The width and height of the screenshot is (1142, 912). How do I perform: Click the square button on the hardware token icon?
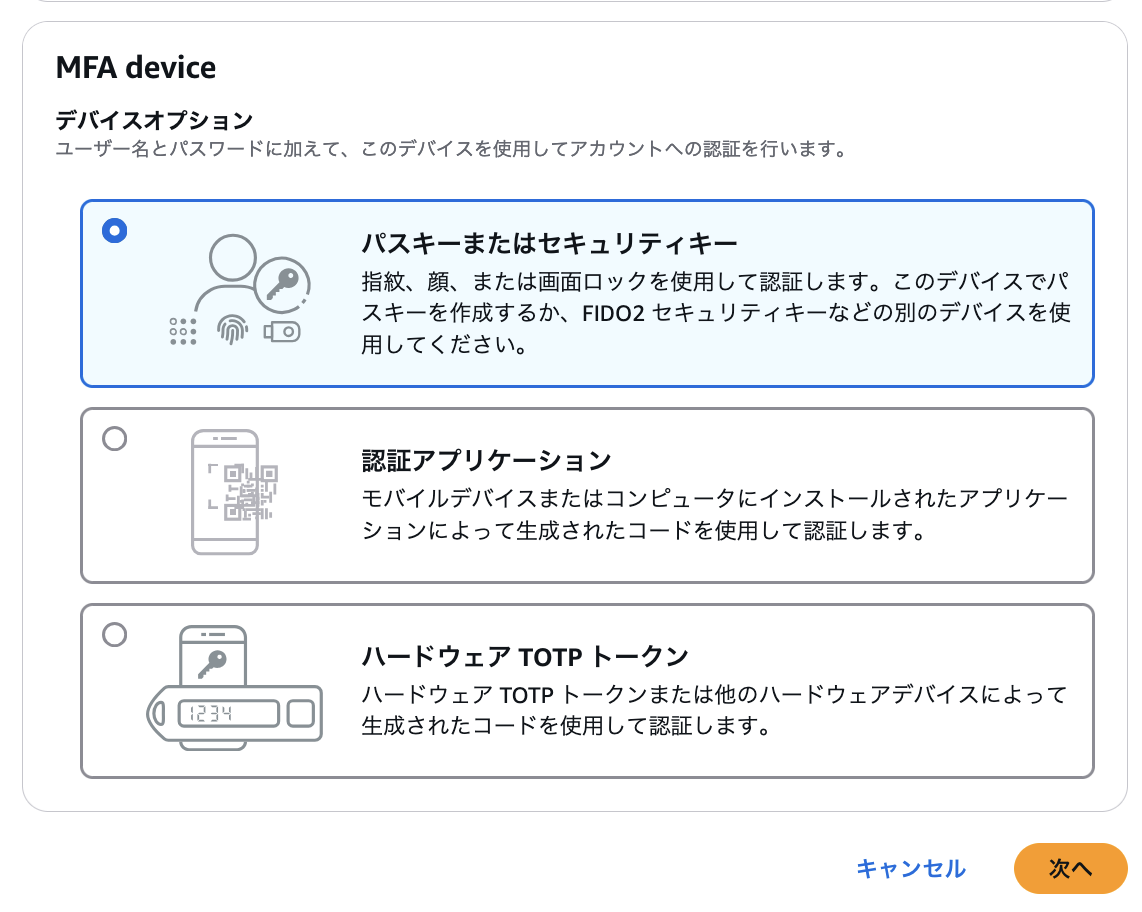click(300, 714)
